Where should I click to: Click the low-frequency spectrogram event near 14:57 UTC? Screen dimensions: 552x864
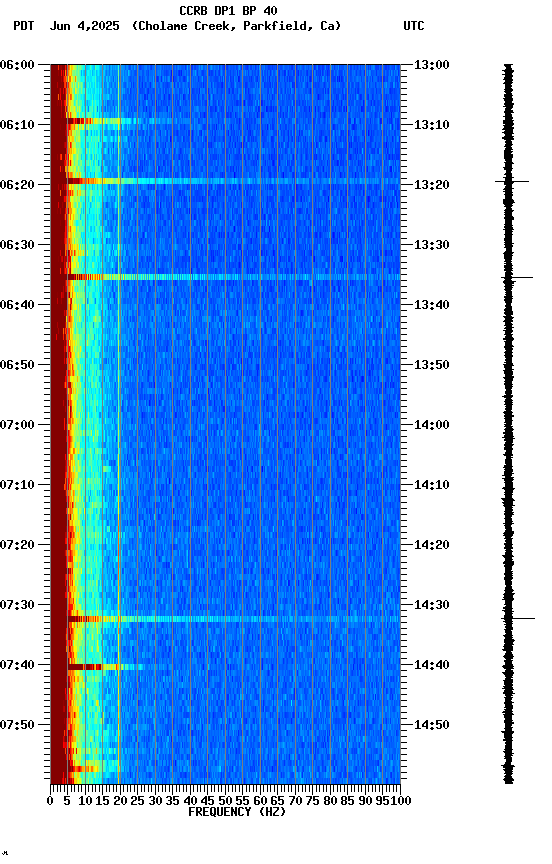(93, 769)
